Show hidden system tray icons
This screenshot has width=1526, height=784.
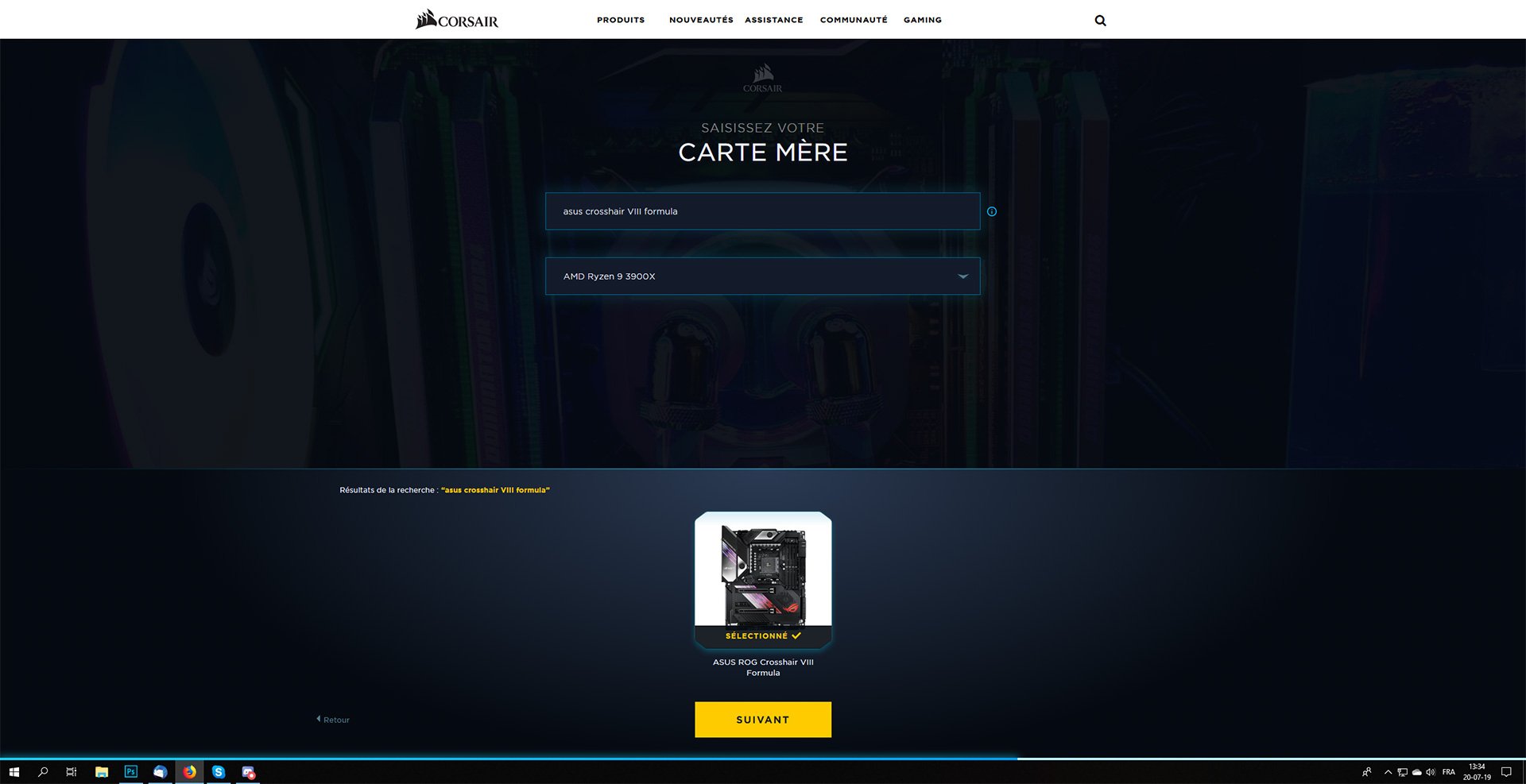click(1388, 772)
